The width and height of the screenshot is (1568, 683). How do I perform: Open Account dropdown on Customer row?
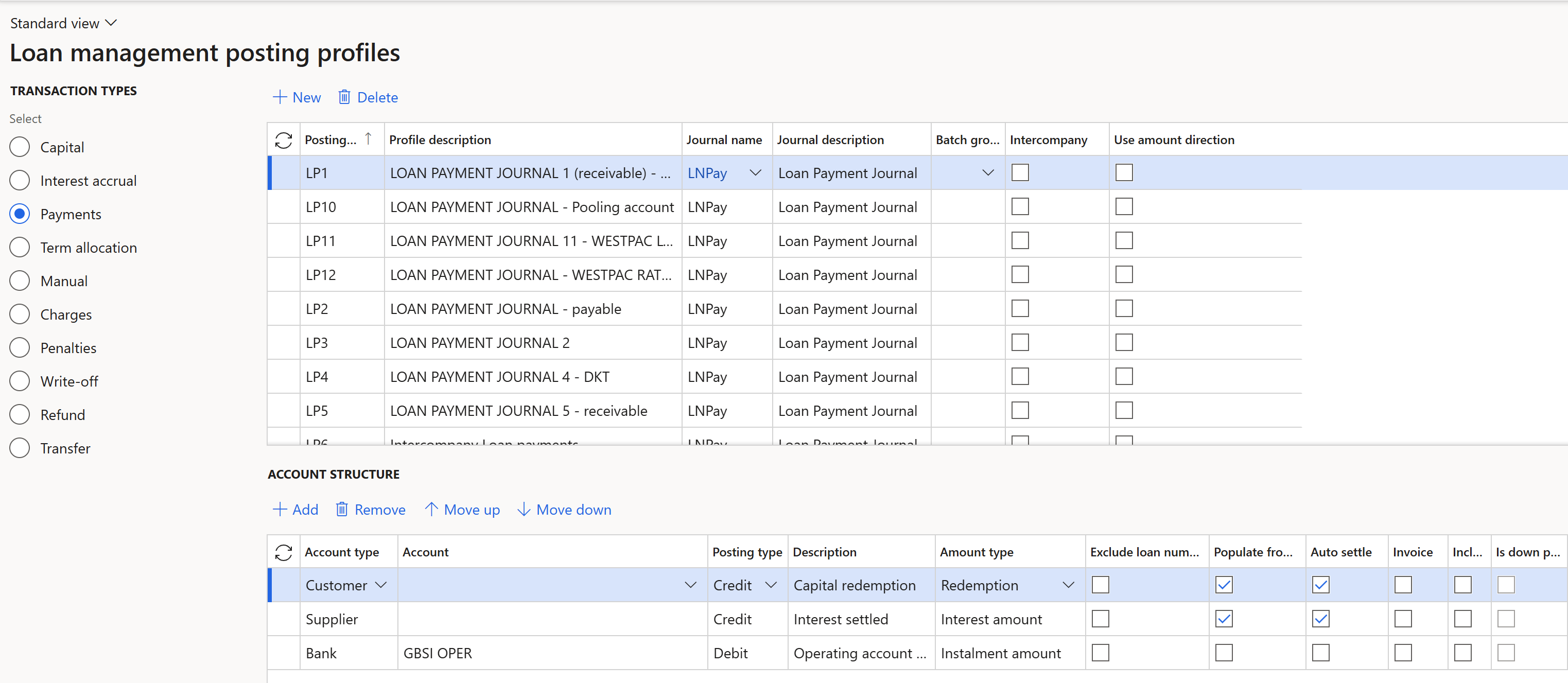tap(690, 585)
